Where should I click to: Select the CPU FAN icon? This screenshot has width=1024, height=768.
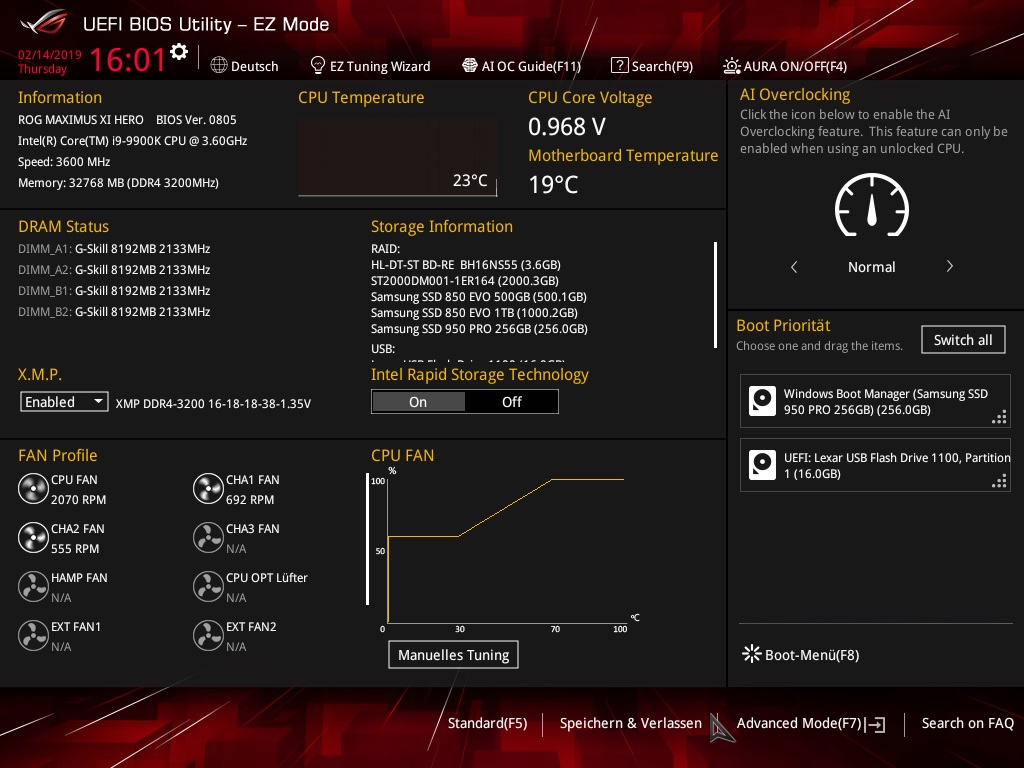[33, 489]
